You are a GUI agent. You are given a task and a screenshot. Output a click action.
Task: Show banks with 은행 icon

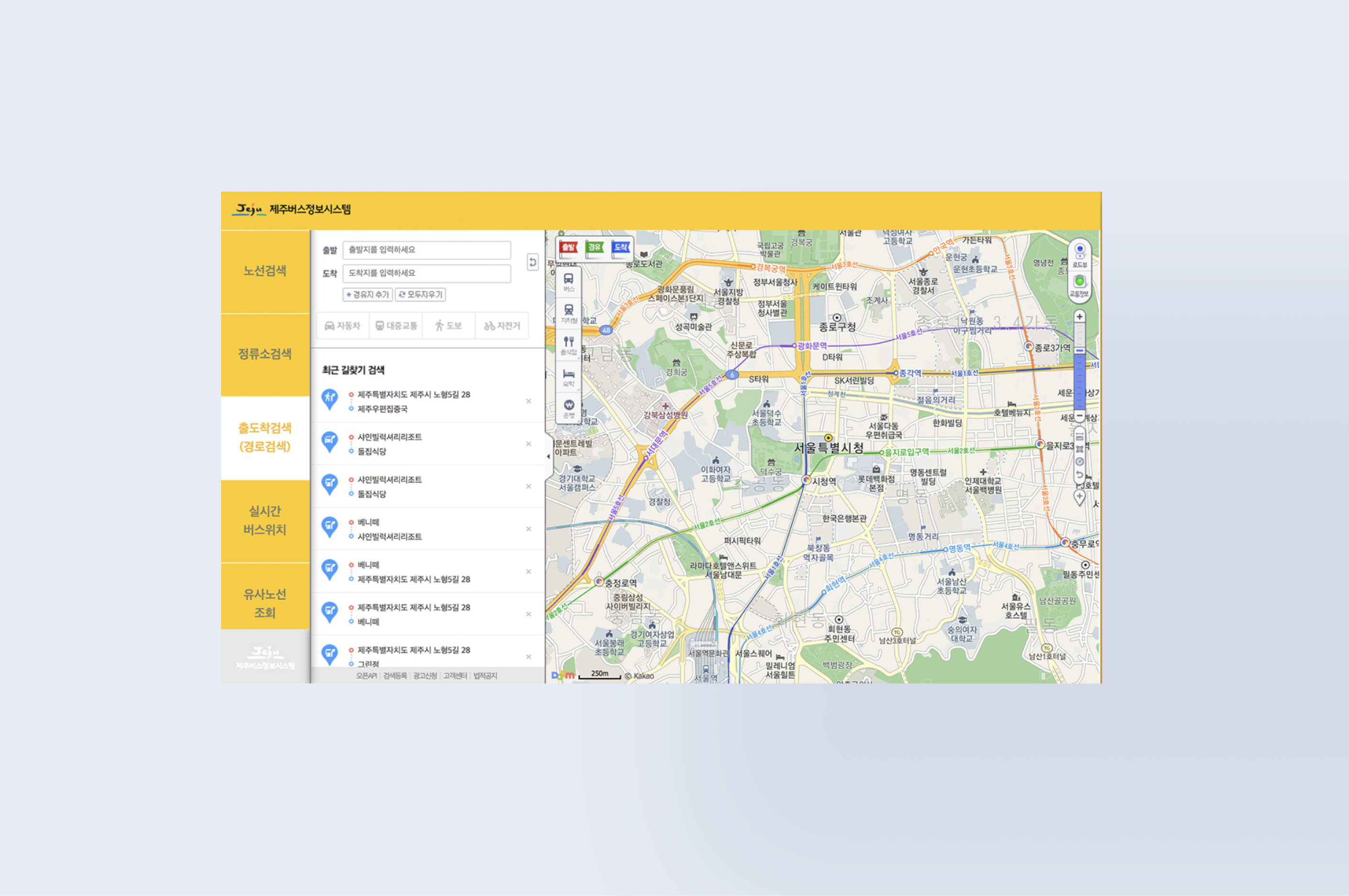coord(569,408)
